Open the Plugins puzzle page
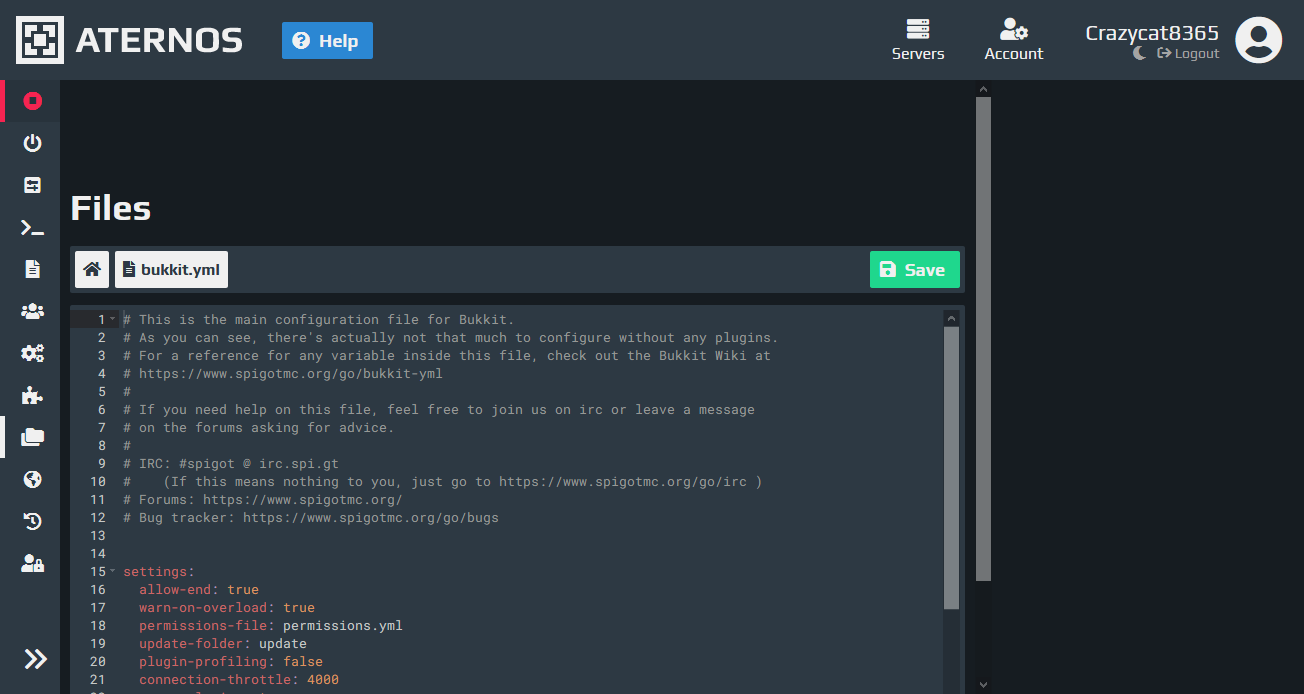Screen dimensions: 1304x694 (33, 395)
